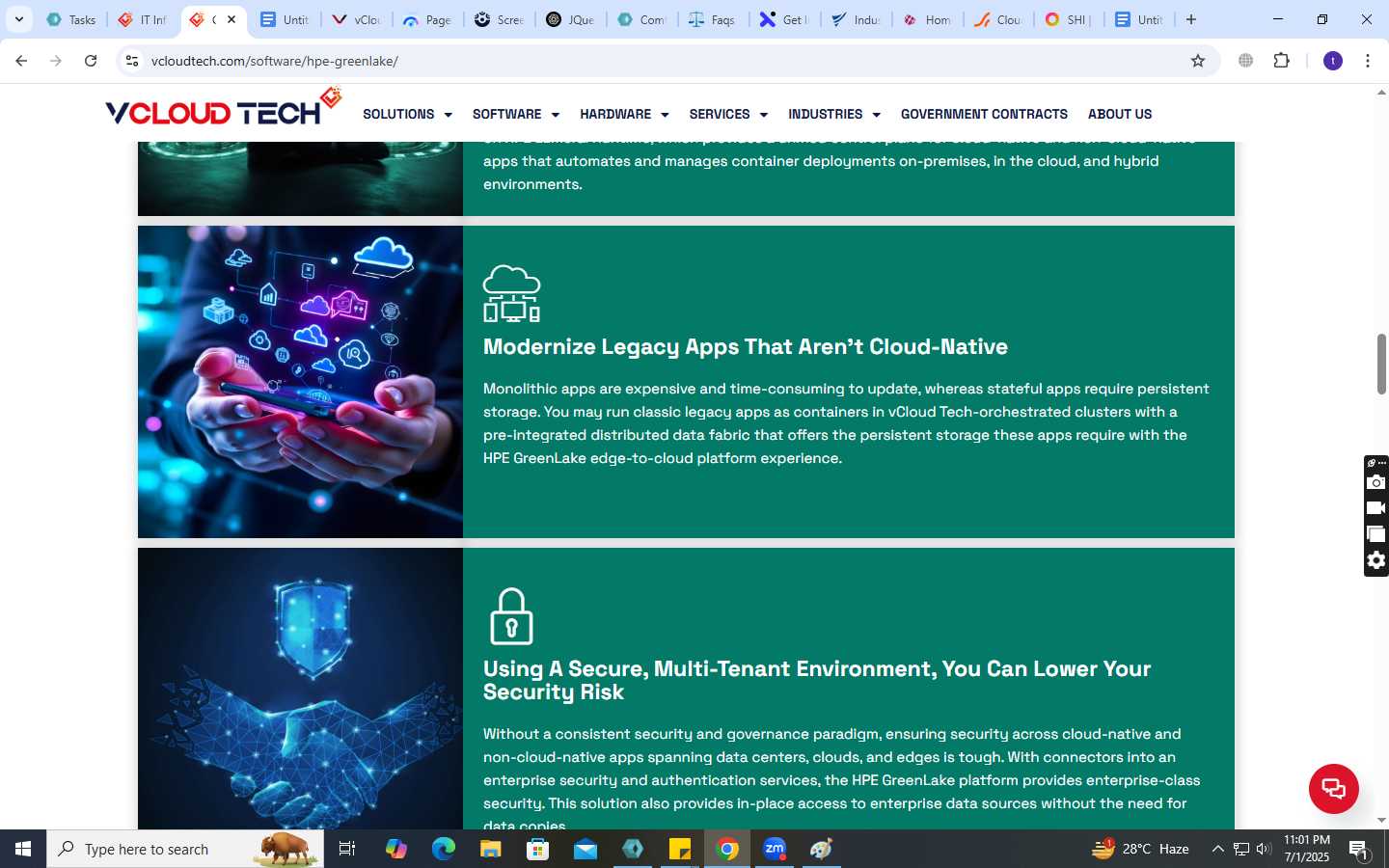The height and width of the screenshot is (868, 1389).
Task: Click the vCloud Tech logo
Action: point(224,108)
